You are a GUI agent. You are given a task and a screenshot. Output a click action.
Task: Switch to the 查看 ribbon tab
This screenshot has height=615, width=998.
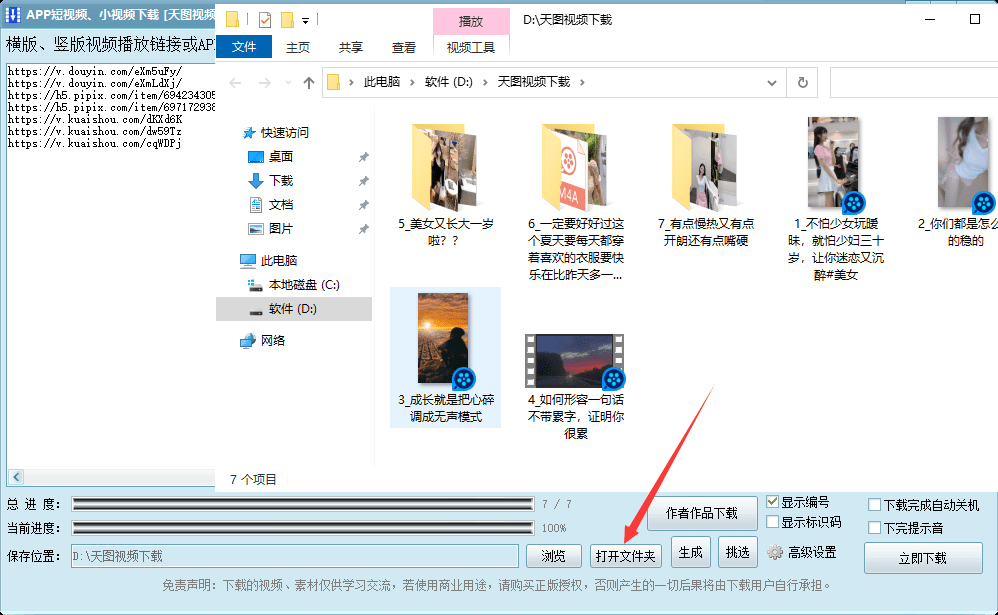[x=403, y=46]
